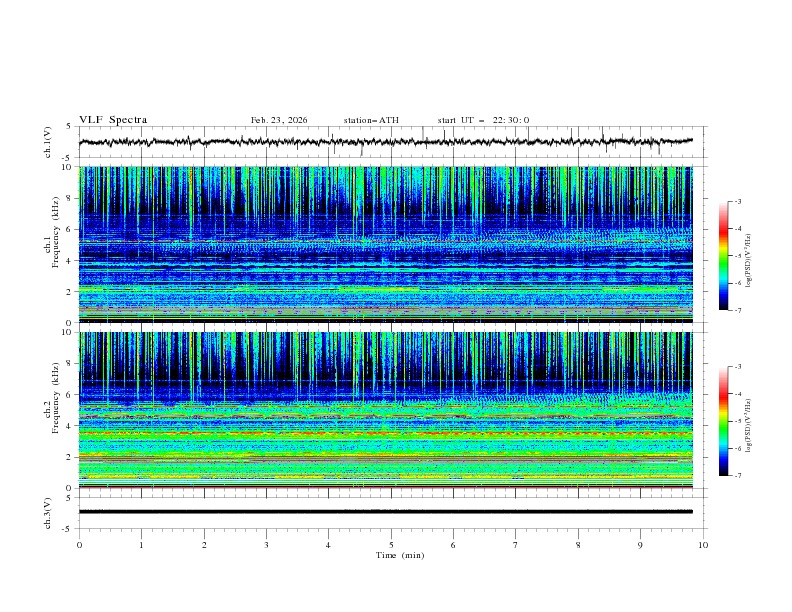
Task: Select the Feb. 23, 2026 date label
Action: pyautogui.click(x=279, y=120)
